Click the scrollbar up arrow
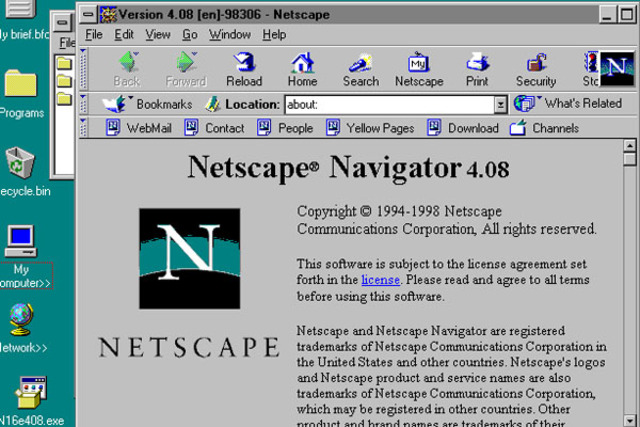Screen dimensions: 640x427 (x=630, y=145)
